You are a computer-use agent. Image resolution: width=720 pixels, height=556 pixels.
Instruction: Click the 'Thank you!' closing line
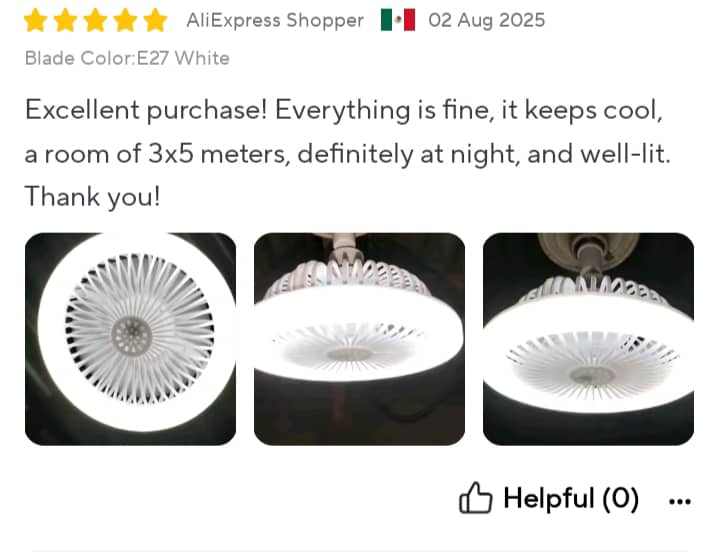pyautogui.click(x=92, y=197)
